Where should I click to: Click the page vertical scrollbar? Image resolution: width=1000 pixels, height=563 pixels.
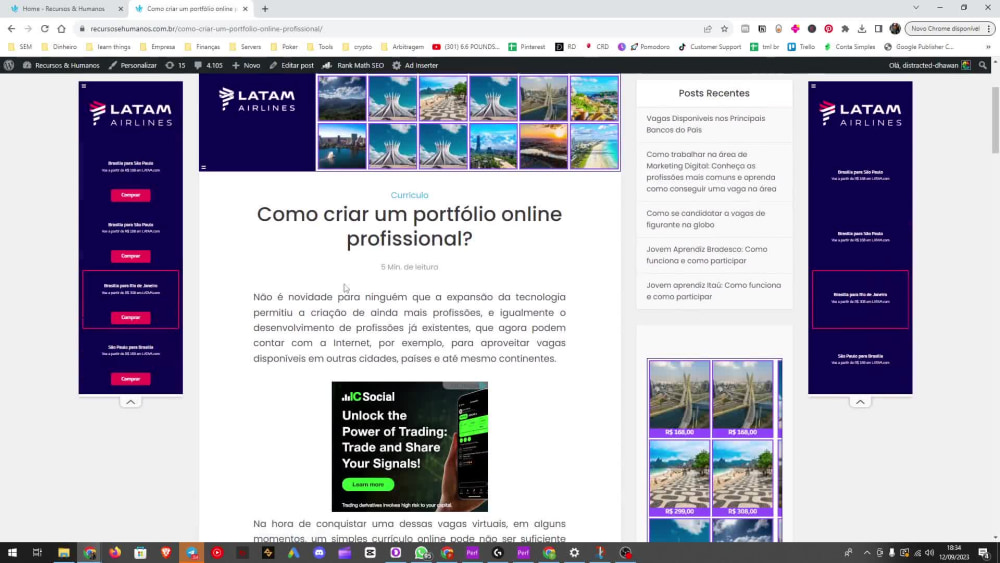click(995, 120)
